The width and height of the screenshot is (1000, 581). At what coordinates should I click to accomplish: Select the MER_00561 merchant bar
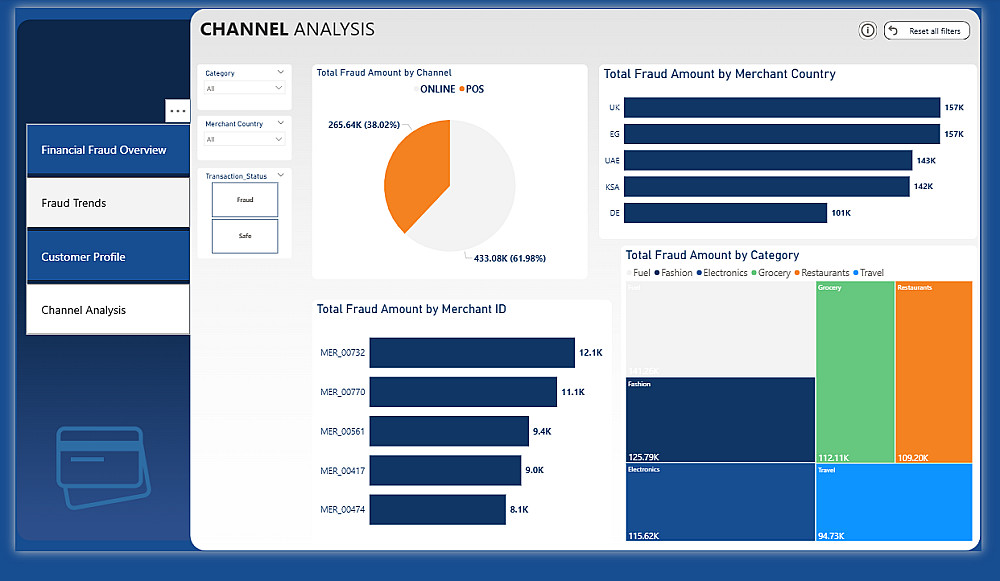tap(449, 431)
